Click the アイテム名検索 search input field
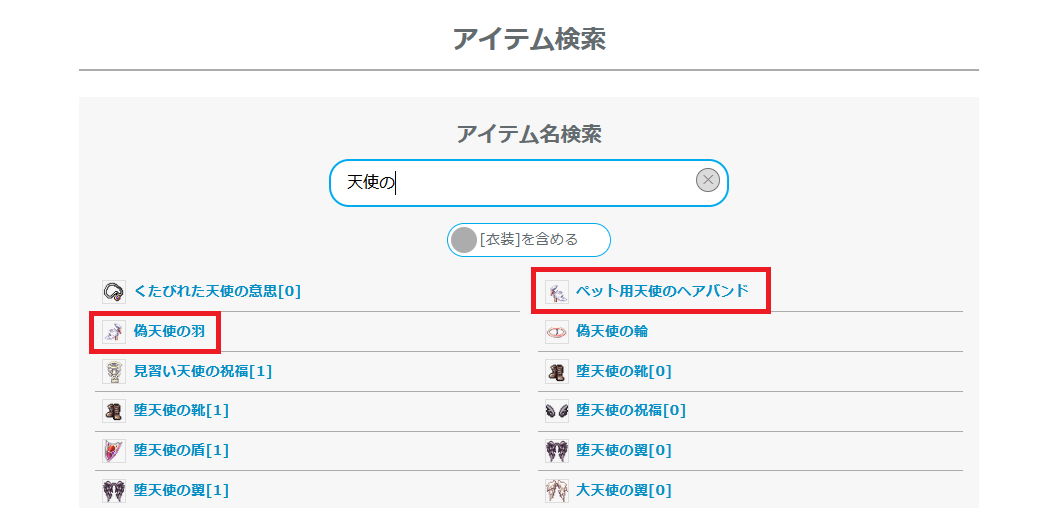The image size is (1059, 508). pos(520,182)
